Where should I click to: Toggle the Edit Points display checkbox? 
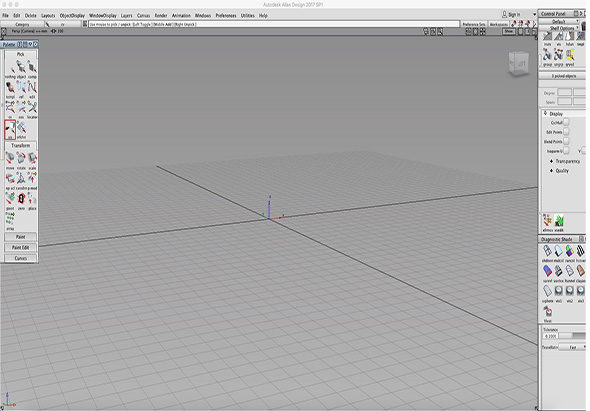tap(566, 132)
